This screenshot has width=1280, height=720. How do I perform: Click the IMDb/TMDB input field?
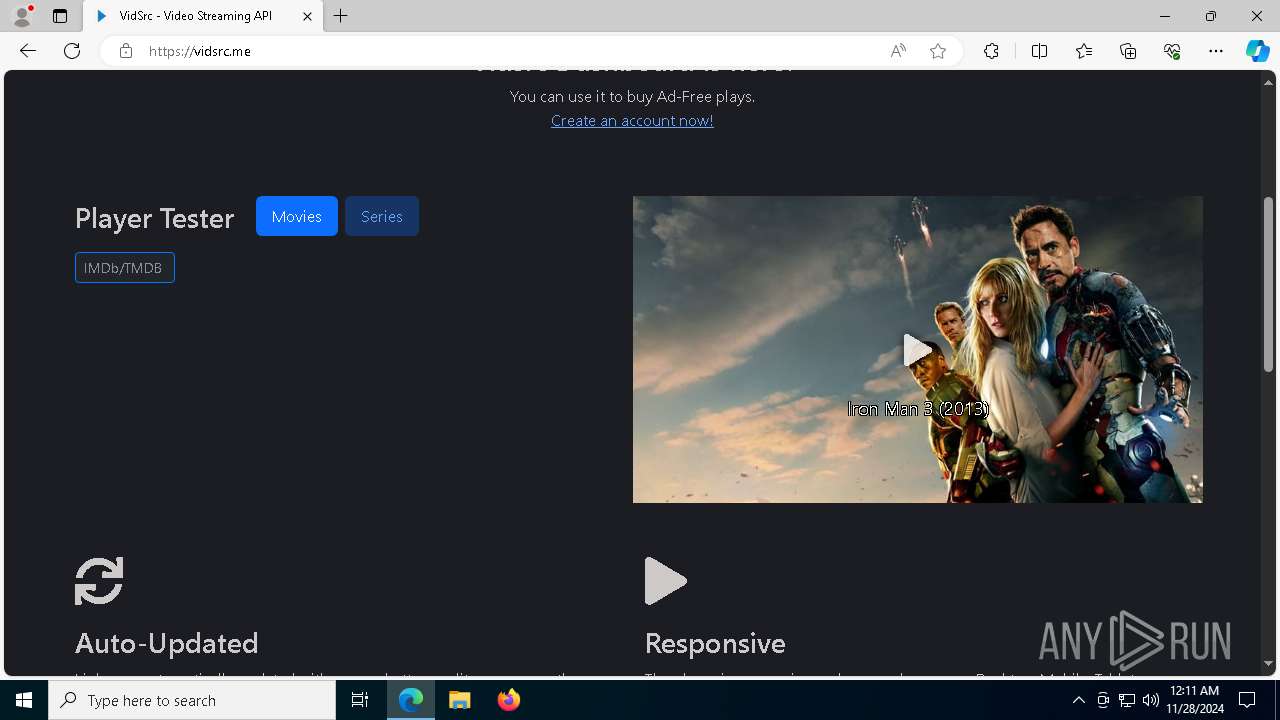(125, 268)
